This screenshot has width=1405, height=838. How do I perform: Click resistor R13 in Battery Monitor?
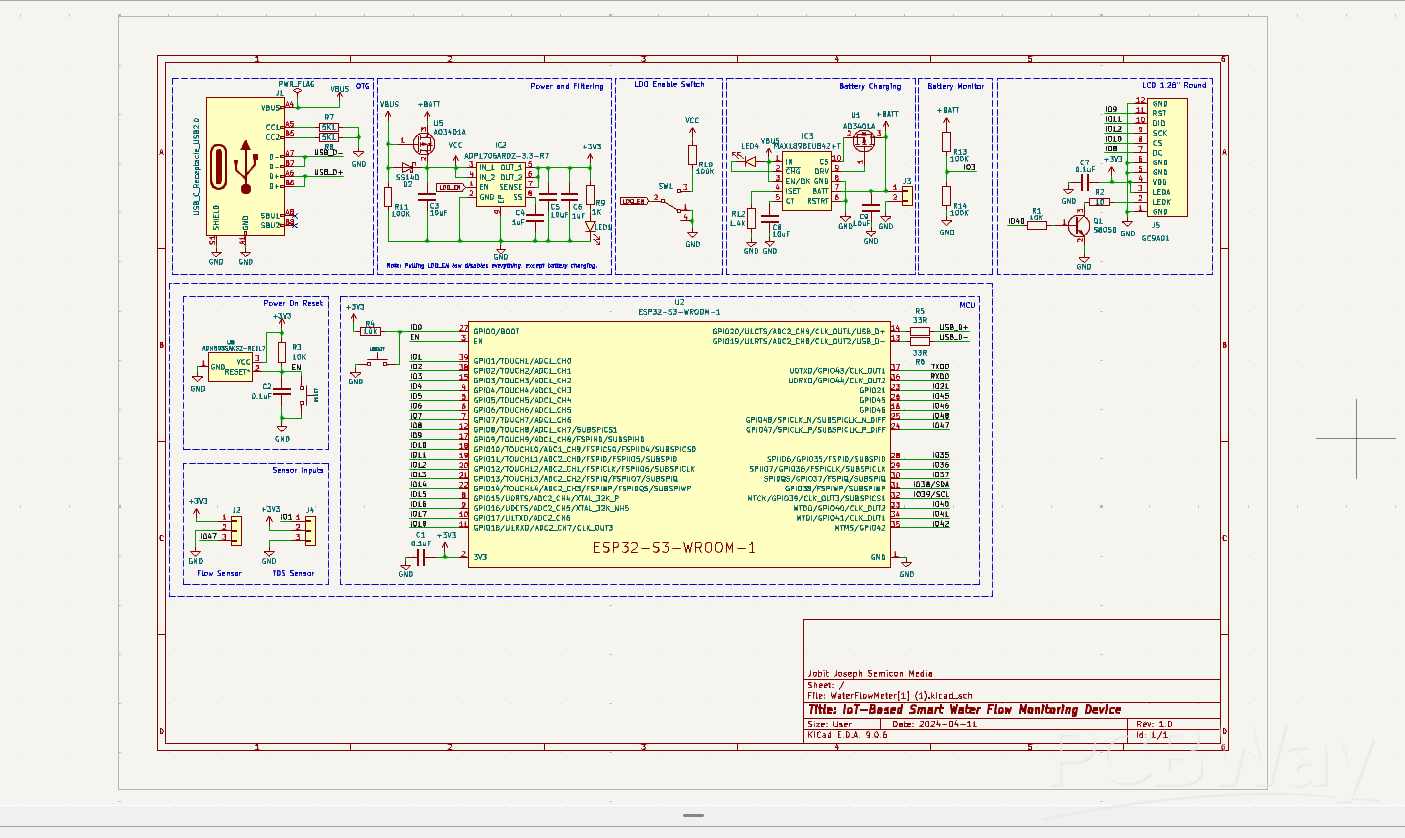click(946, 142)
